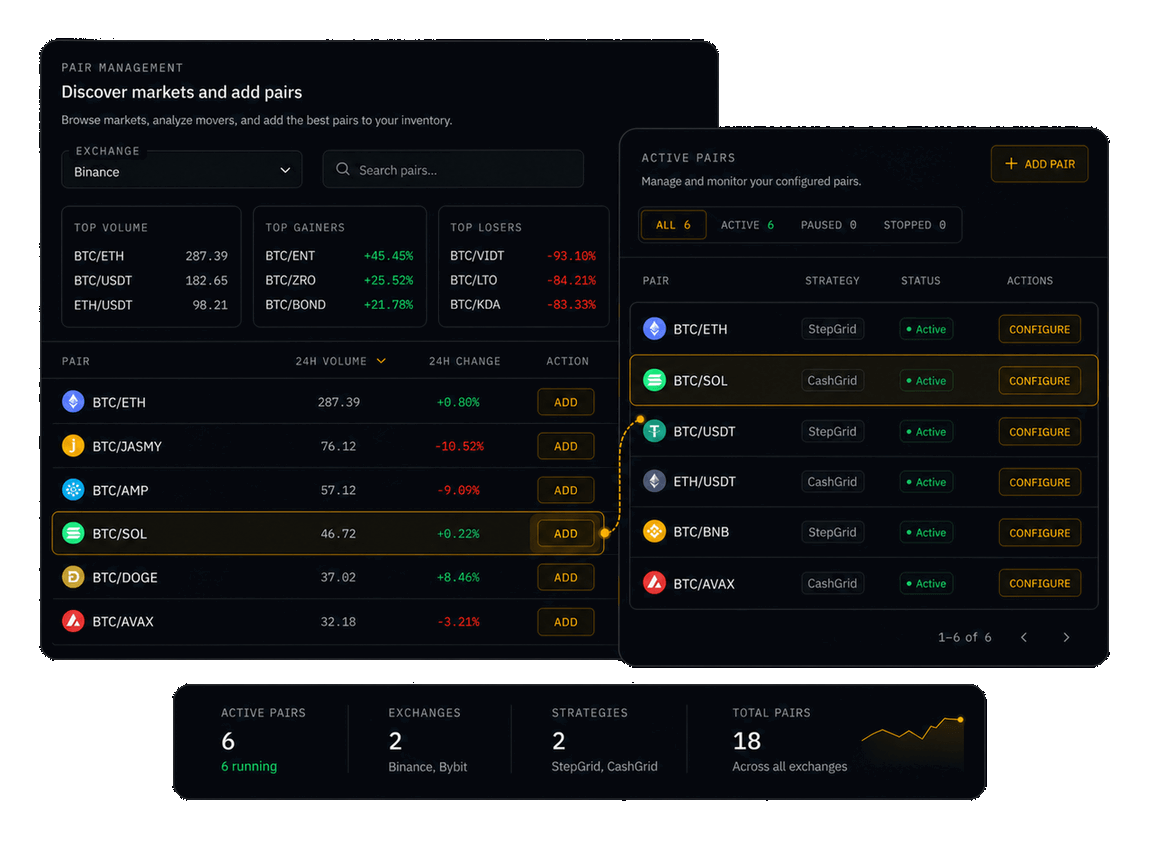The width and height of the screenshot is (1152, 864).
Task: Configure the BTC/AVAX active pair
Action: point(1040,583)
